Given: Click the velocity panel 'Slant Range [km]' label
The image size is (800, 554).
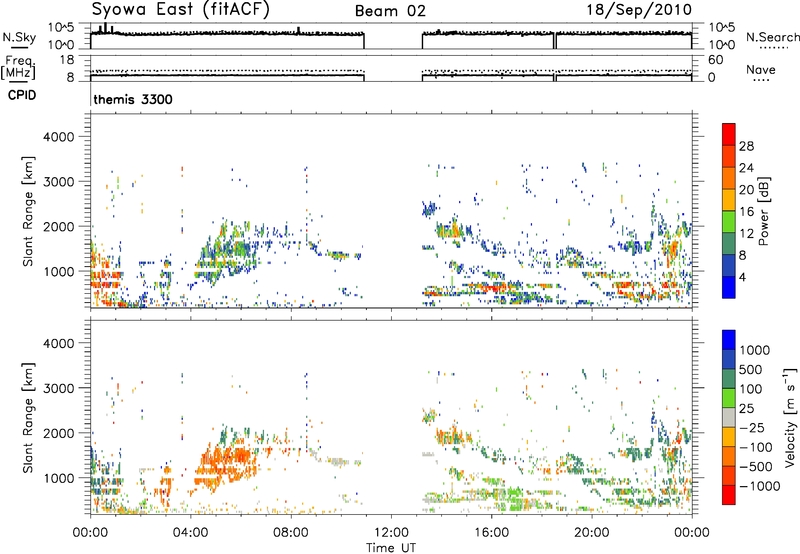Looking at the screenshot, I should 28,417.
